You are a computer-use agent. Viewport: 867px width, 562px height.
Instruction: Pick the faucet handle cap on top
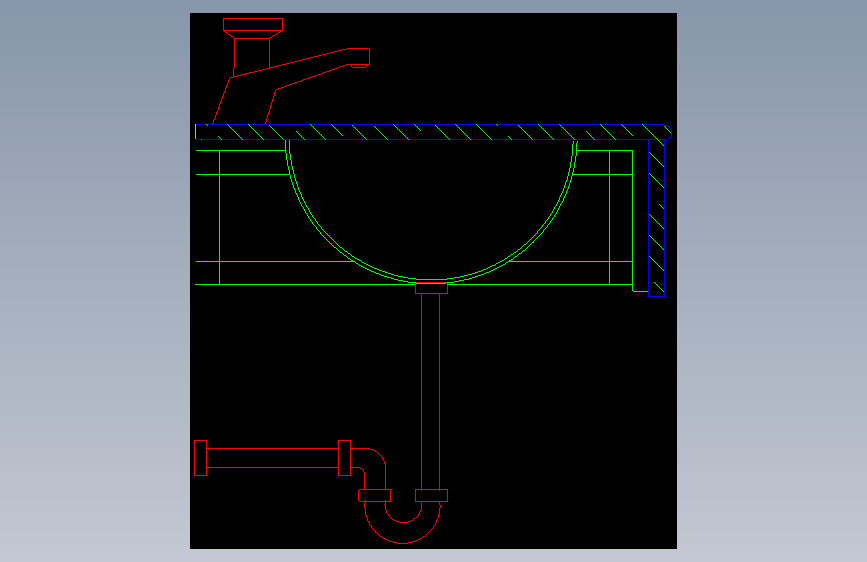pyautogui.click(x=253, y=24)
